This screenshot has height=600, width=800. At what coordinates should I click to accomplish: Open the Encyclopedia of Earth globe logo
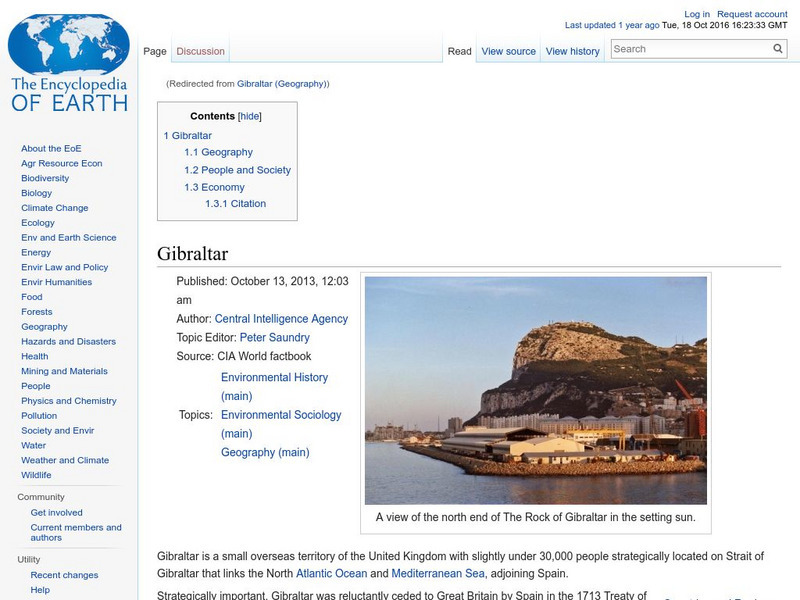(69, 62)
